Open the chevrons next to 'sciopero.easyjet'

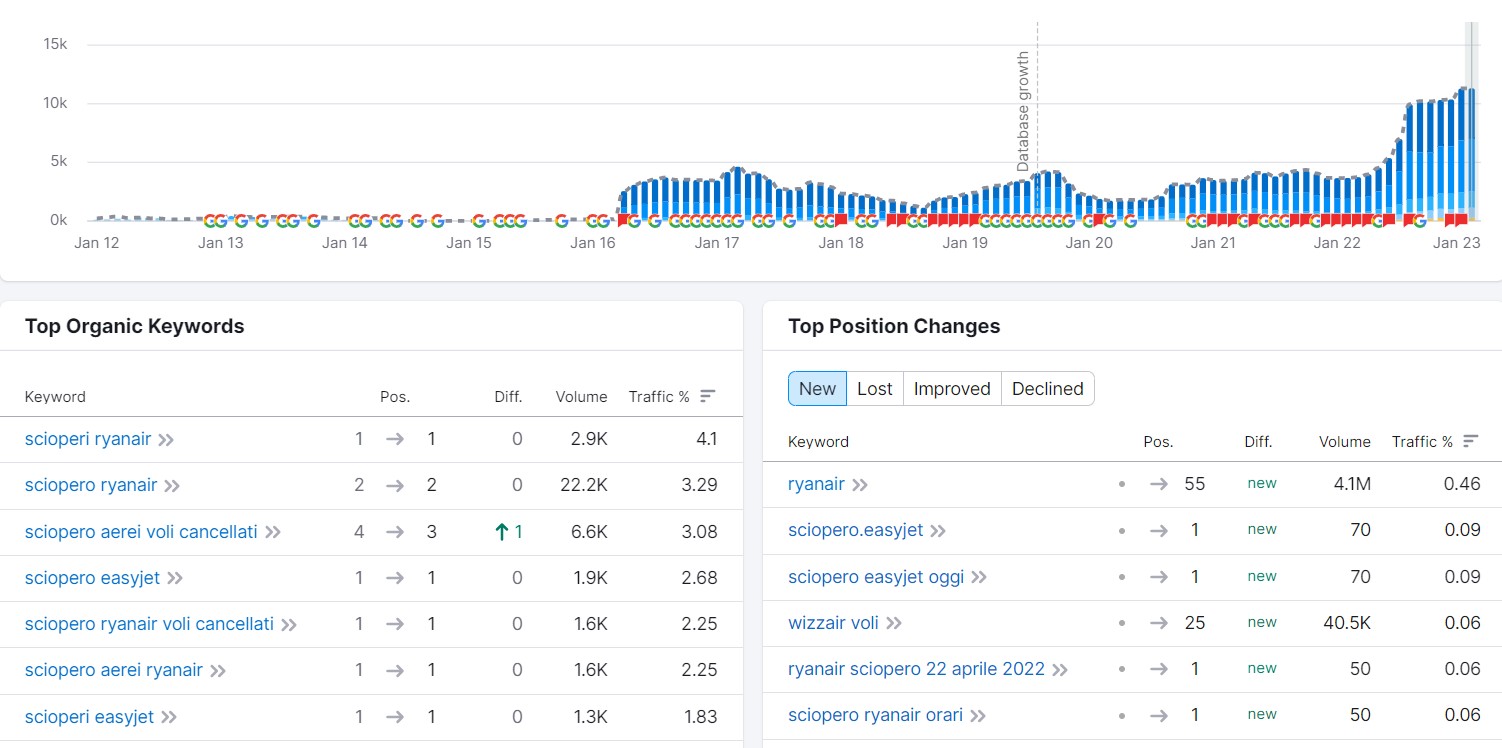pos(938,531)
